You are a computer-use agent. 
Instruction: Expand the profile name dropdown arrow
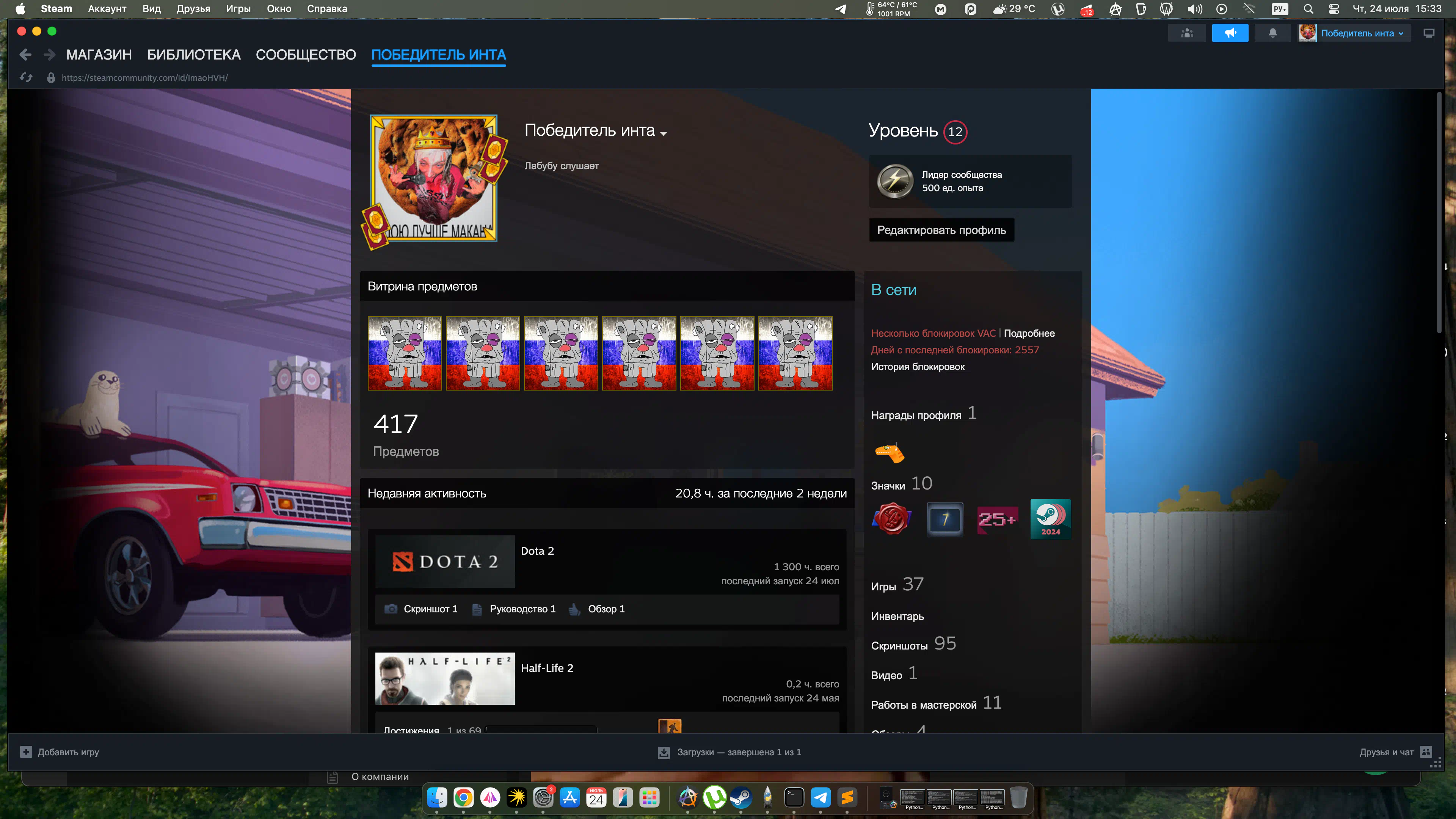[664, 133]
